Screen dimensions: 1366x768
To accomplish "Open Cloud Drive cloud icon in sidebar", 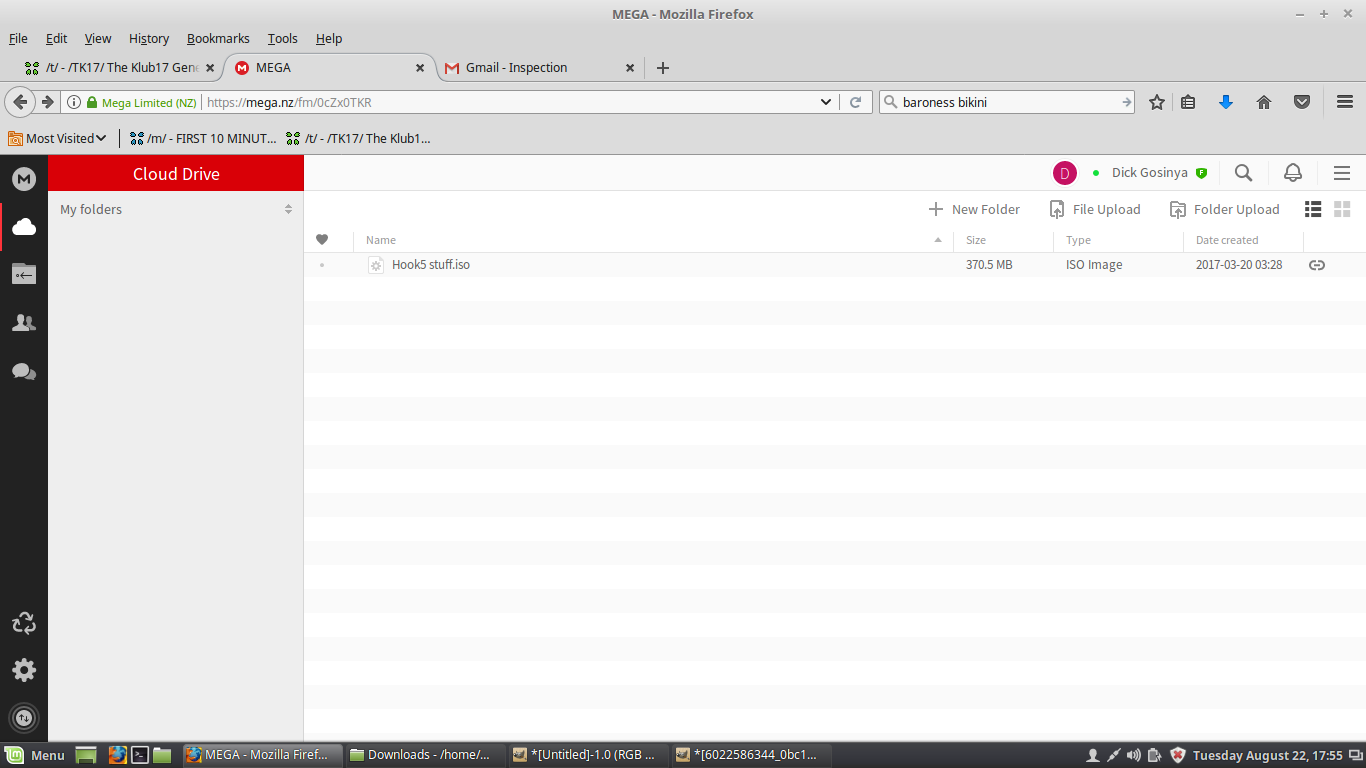I will (24, 227).
